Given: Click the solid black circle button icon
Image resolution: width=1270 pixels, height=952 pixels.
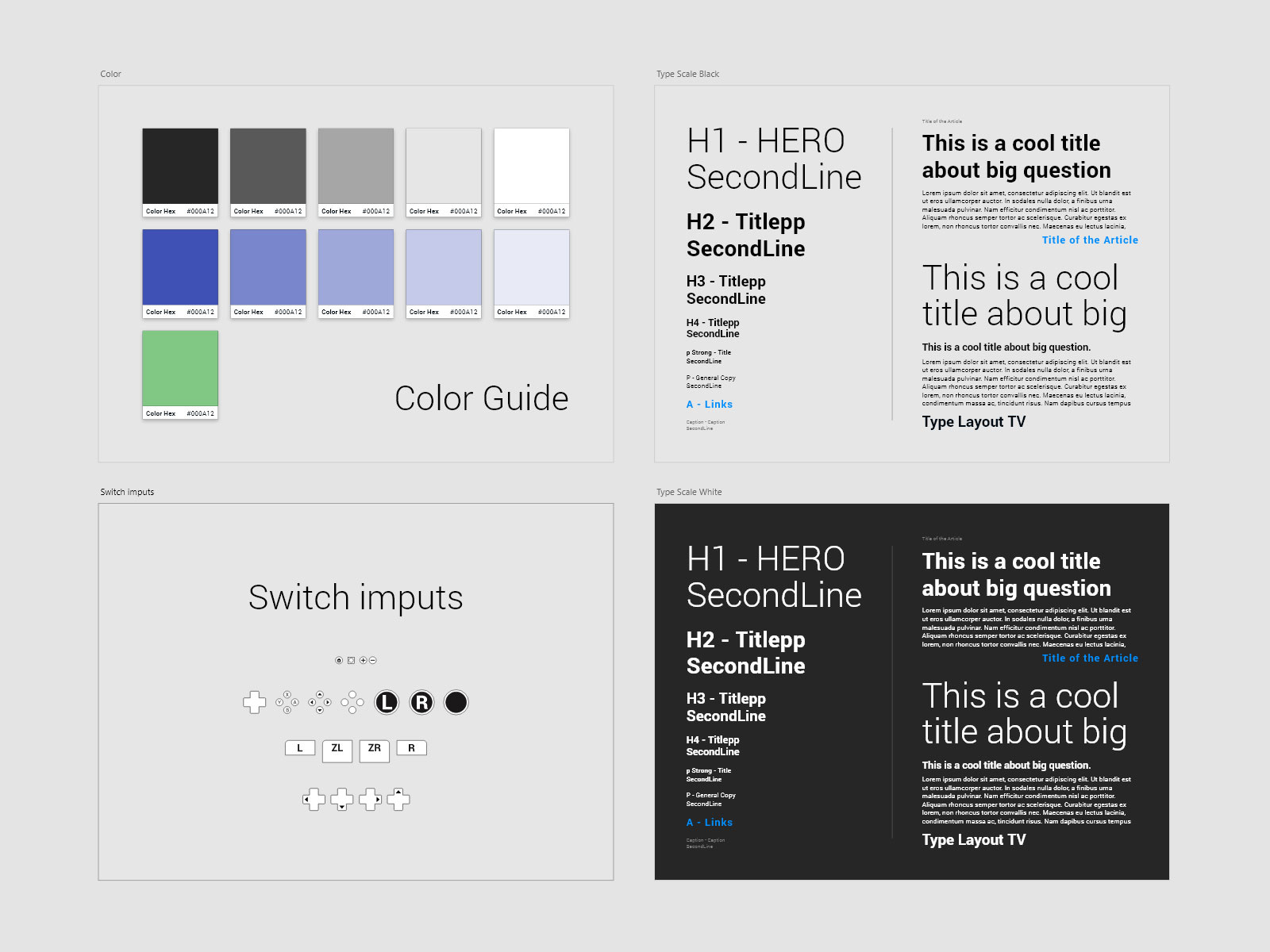Looking at the screenshot, I should pos(456,702).
